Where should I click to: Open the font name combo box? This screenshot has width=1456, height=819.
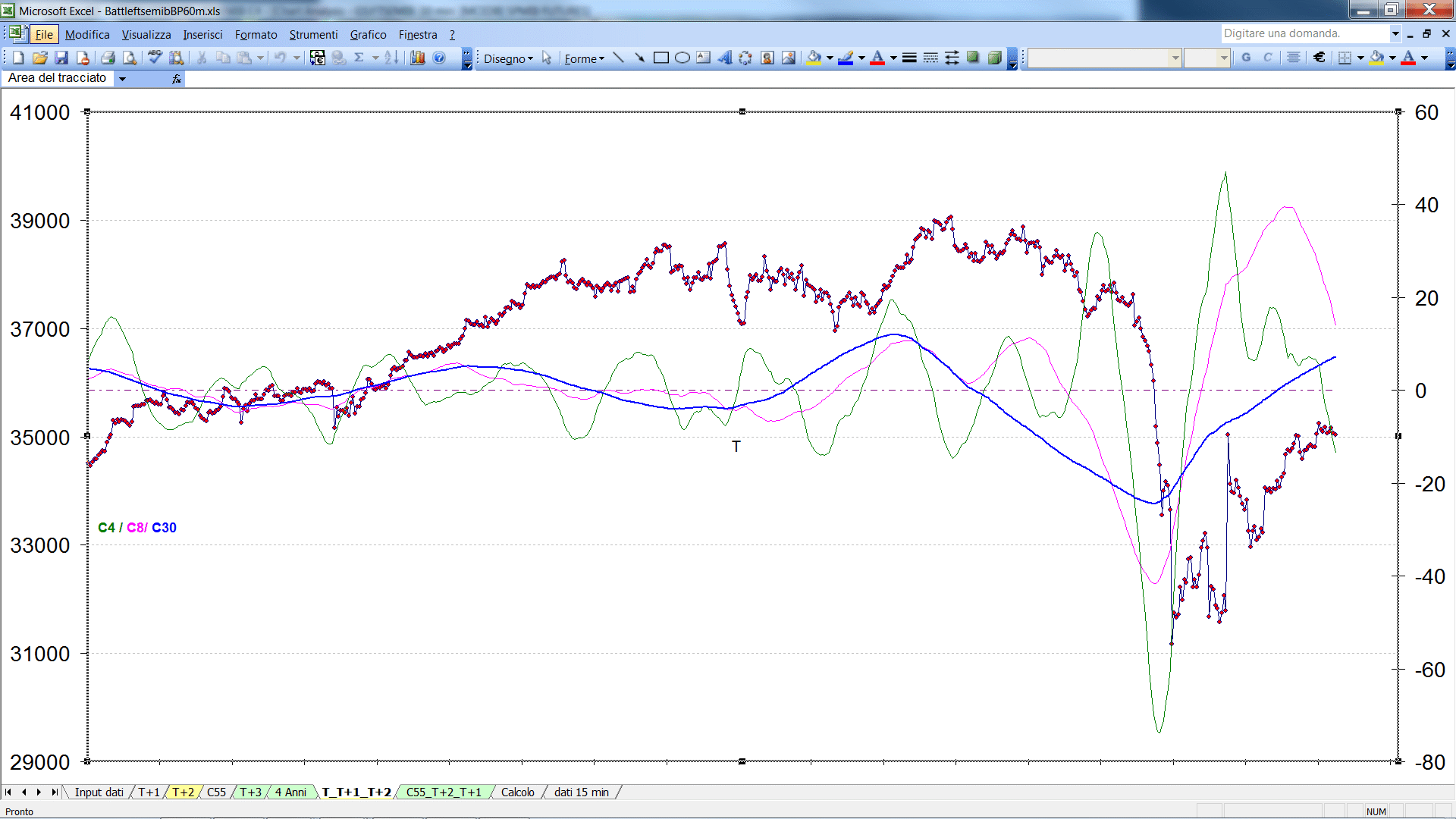[1105, 58]
